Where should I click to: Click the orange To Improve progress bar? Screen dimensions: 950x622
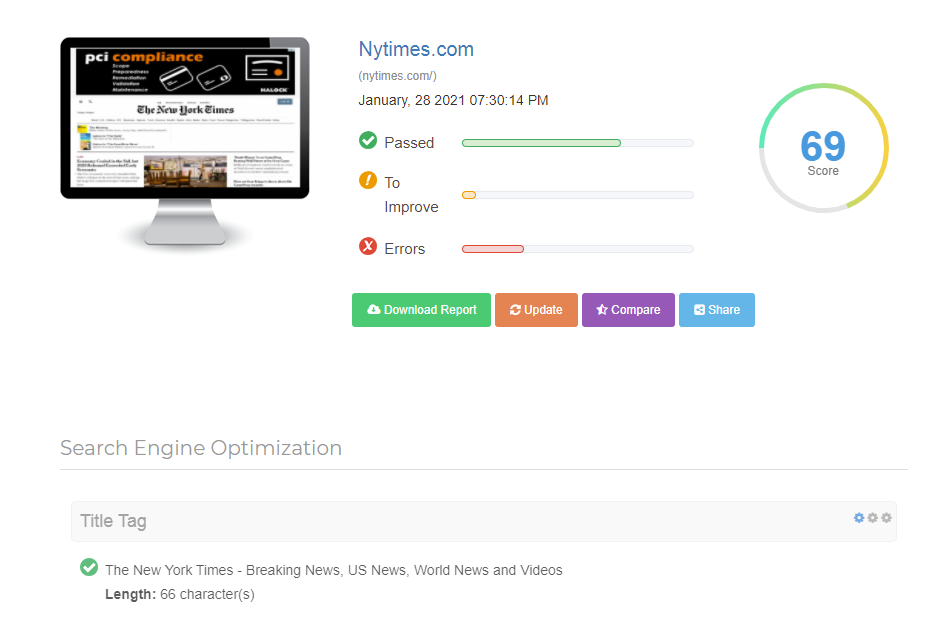pos(577,195)
